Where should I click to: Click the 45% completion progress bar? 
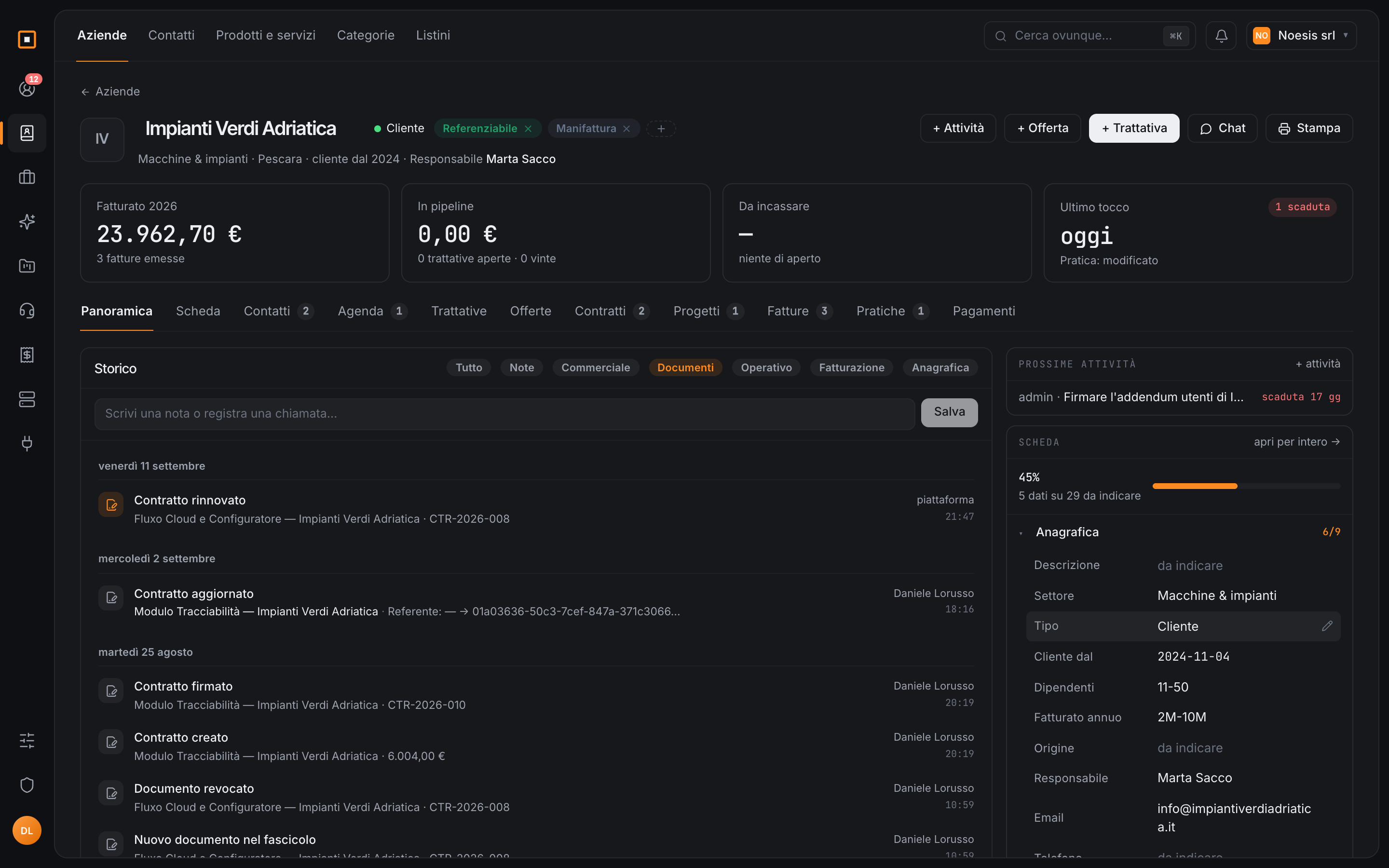pyautogui.click(x=1246, y=486)
